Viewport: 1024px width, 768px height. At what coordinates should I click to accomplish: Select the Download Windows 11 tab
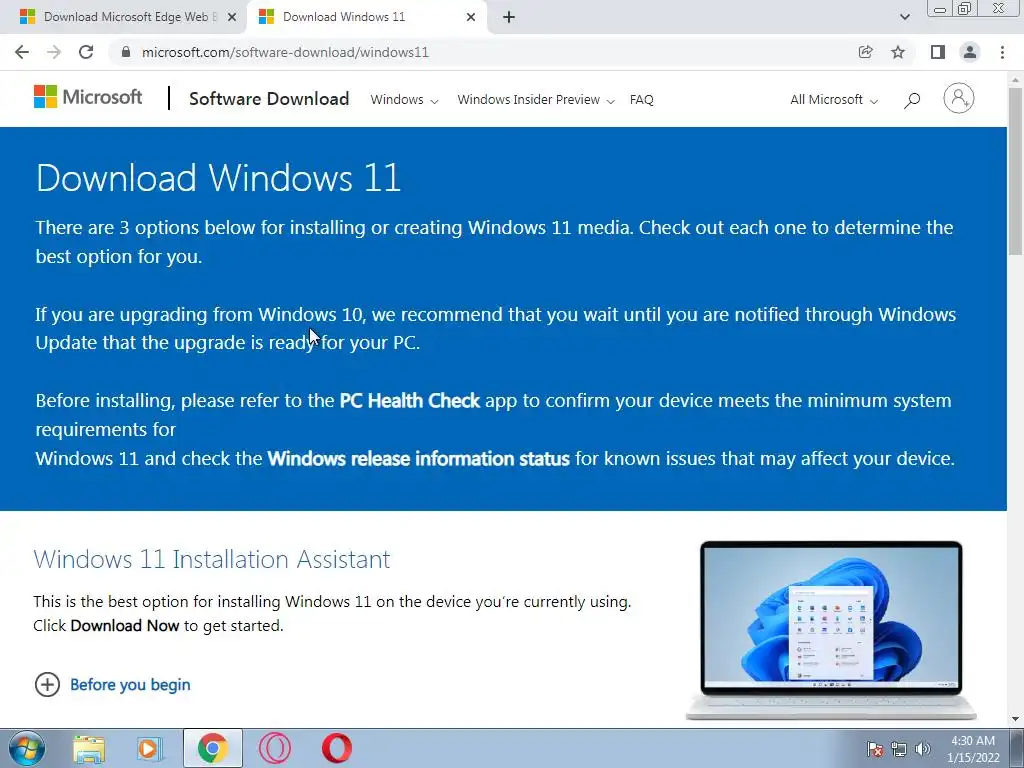click(367, 17)
